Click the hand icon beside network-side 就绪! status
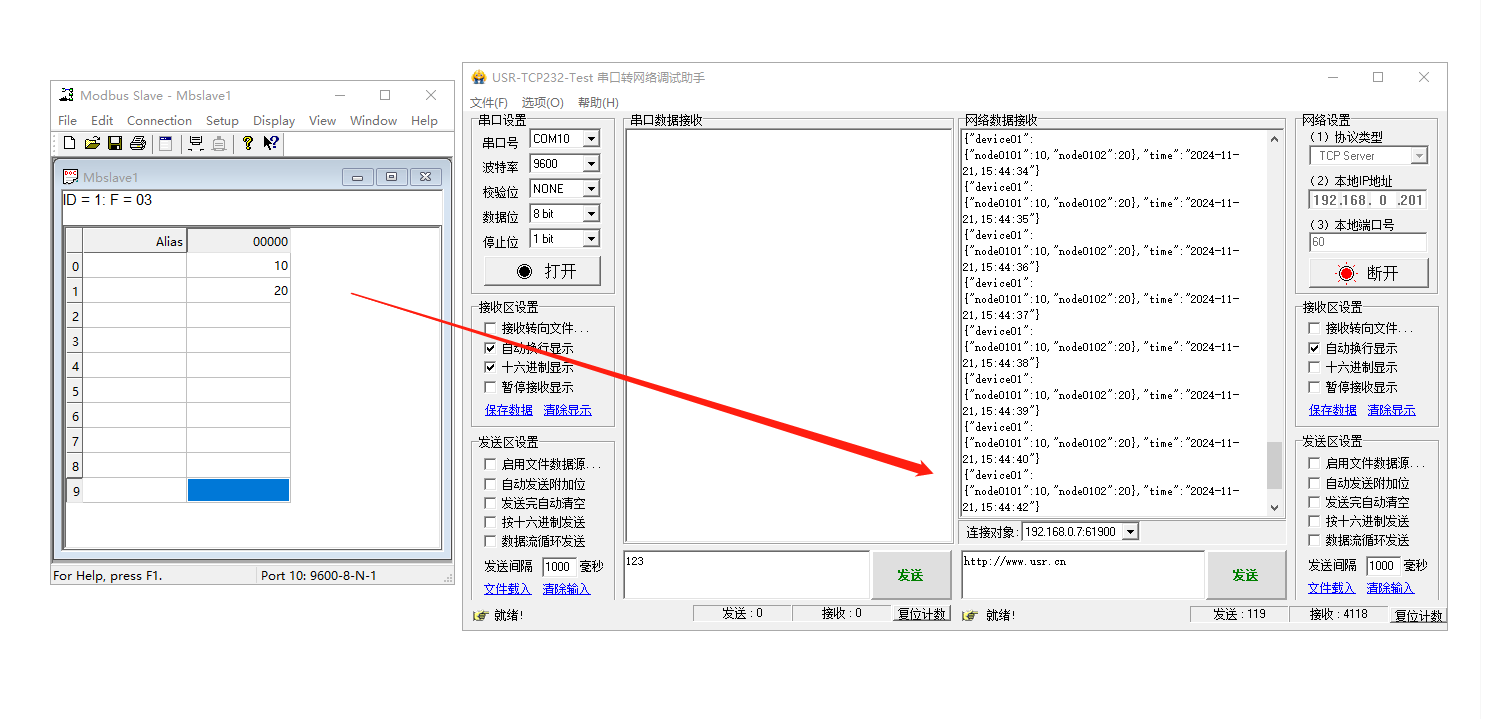Image resolution: width=1499 pixels, height=719 pixels. 972,615
